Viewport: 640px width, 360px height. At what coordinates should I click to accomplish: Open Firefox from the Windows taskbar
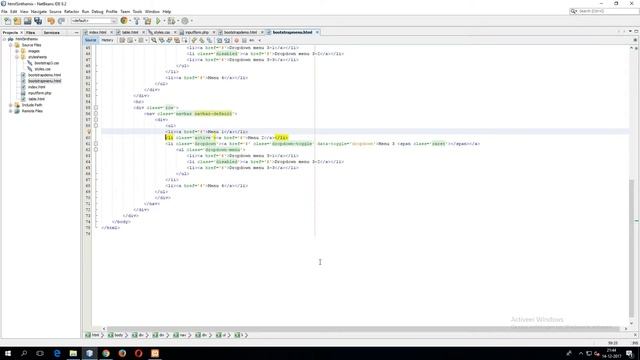pos(122,353)
